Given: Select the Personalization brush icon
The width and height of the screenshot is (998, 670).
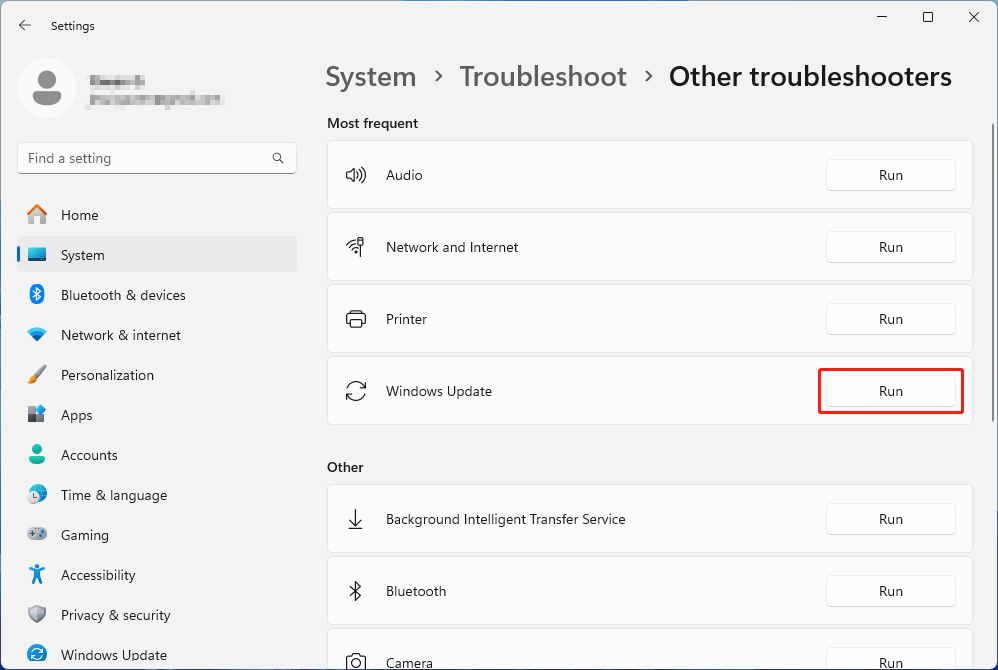Looking at the screenshot, I should pos(37,375).
